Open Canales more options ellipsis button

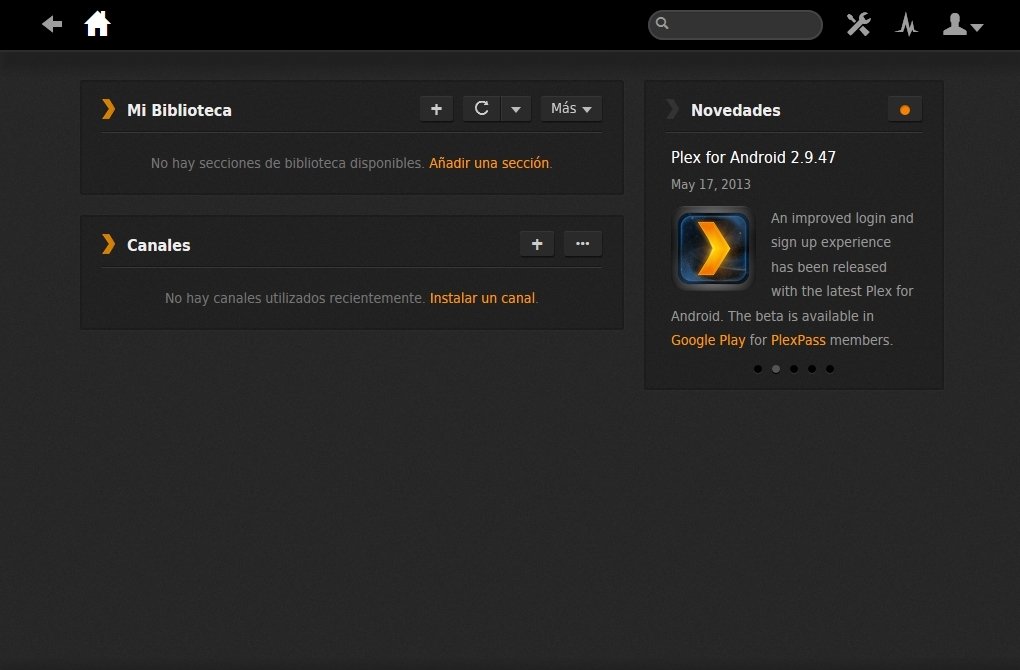click(x=583, y=244)
